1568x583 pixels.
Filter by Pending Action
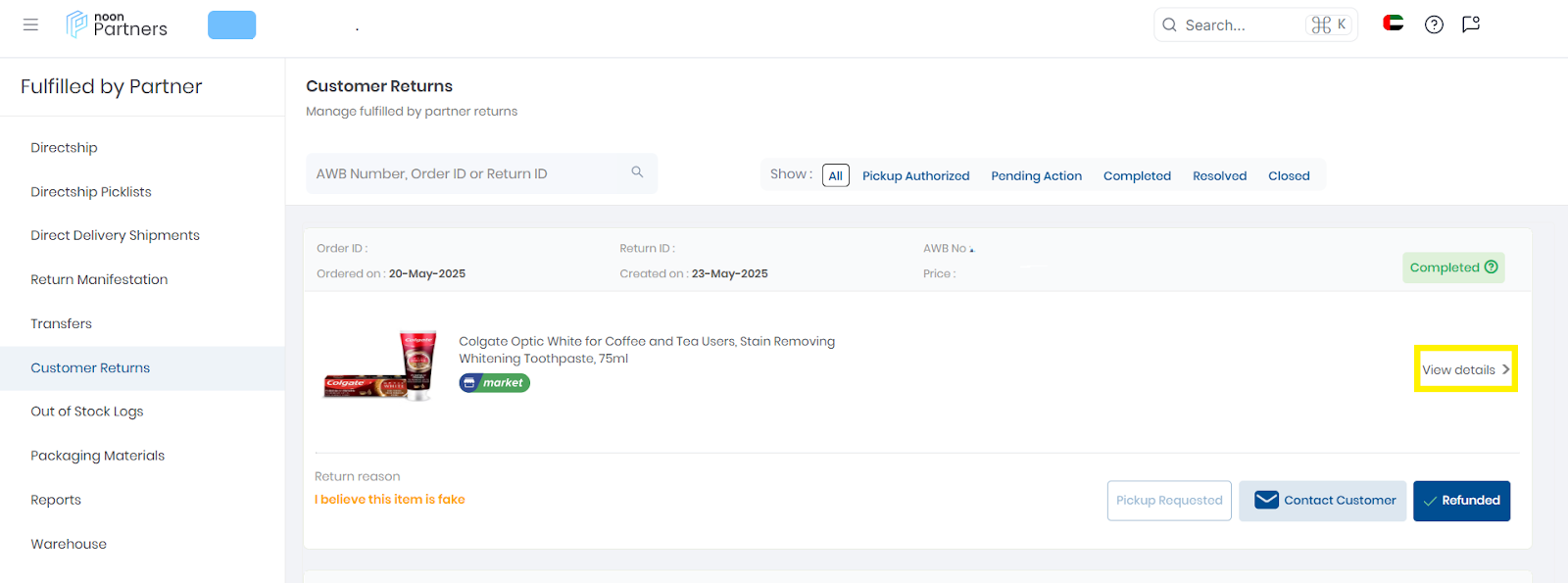point(1037,176)
